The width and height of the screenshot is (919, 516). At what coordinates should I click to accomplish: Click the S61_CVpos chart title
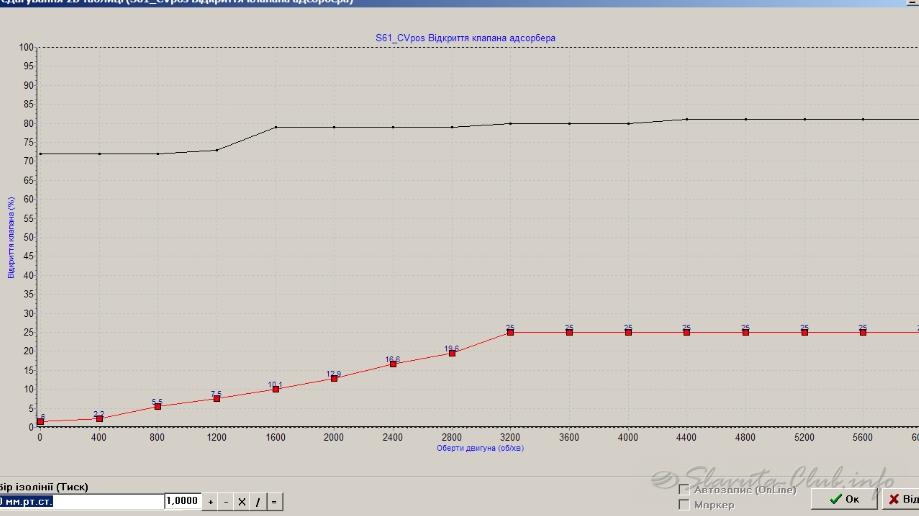465,38
